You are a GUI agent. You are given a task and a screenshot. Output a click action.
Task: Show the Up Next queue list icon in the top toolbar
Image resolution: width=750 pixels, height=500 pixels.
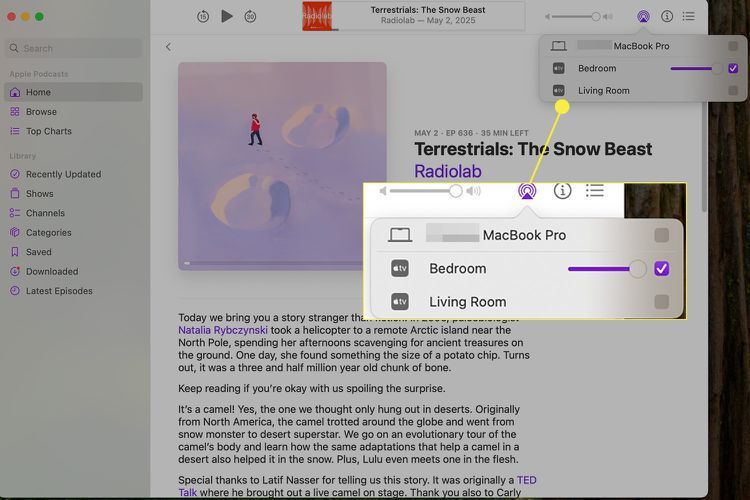[689, 16]
